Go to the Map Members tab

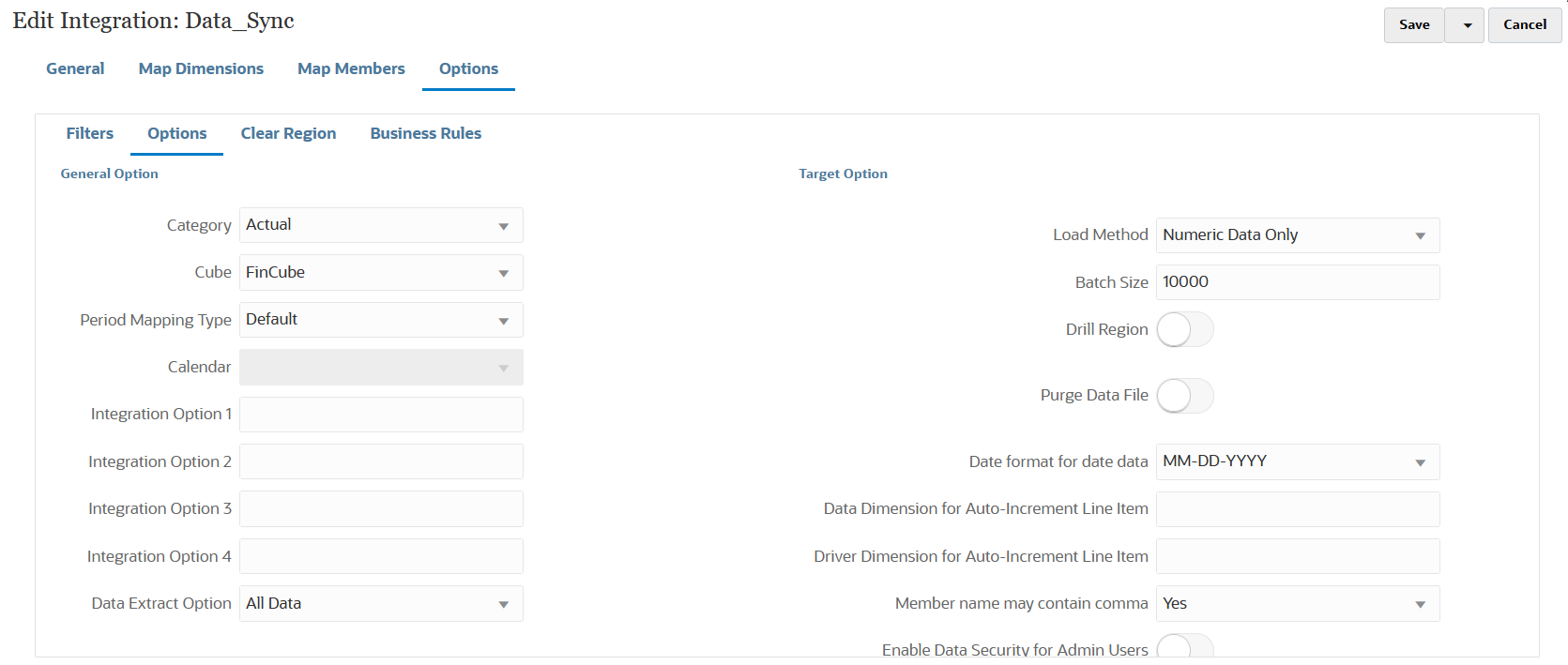click(351, 68)
